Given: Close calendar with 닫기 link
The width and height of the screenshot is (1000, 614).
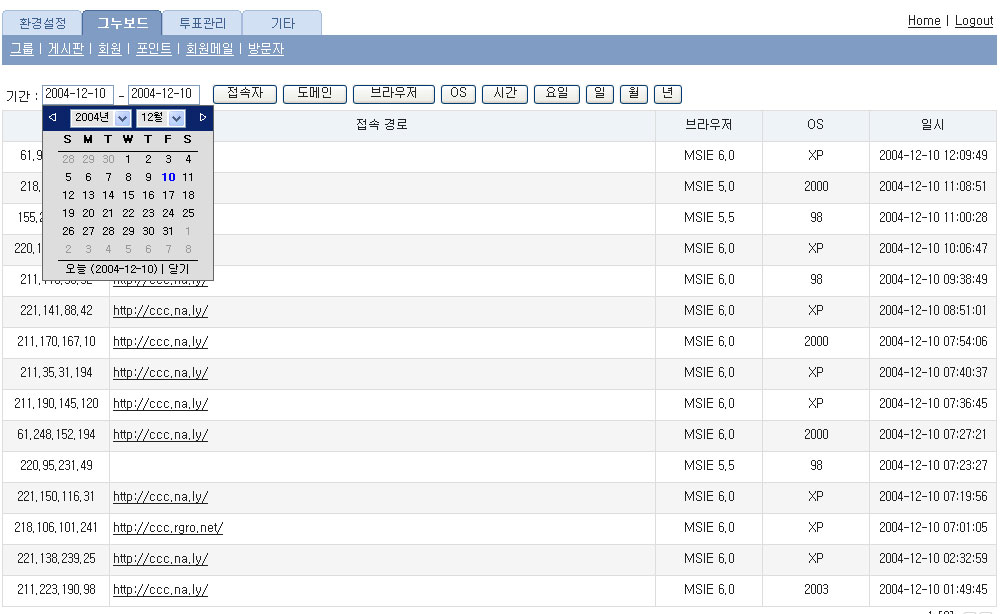Looking at the screenshot, I should click(179, 269).
